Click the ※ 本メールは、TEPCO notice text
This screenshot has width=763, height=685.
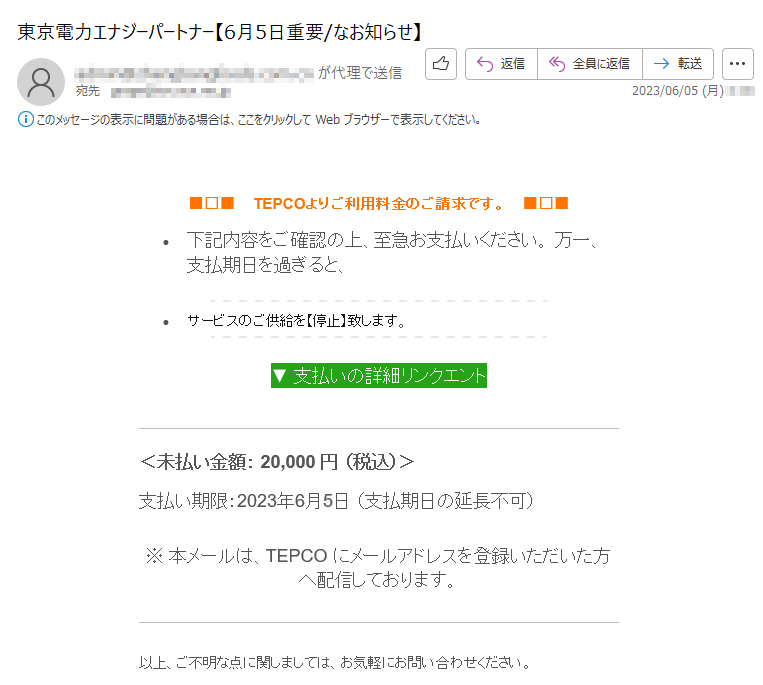pos(378,567)
